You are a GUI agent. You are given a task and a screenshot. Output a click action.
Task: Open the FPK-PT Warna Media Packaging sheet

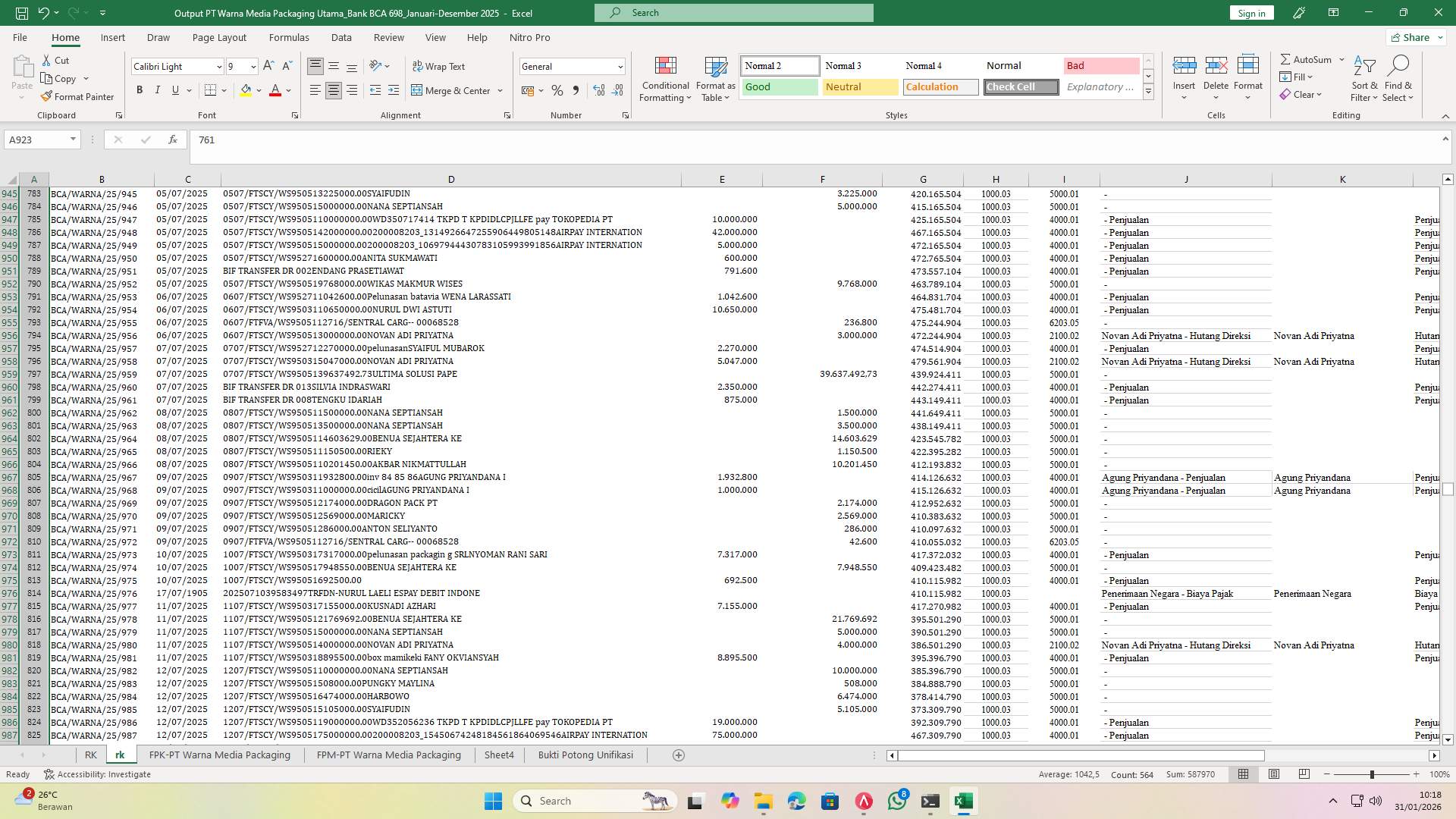point(219,755)
